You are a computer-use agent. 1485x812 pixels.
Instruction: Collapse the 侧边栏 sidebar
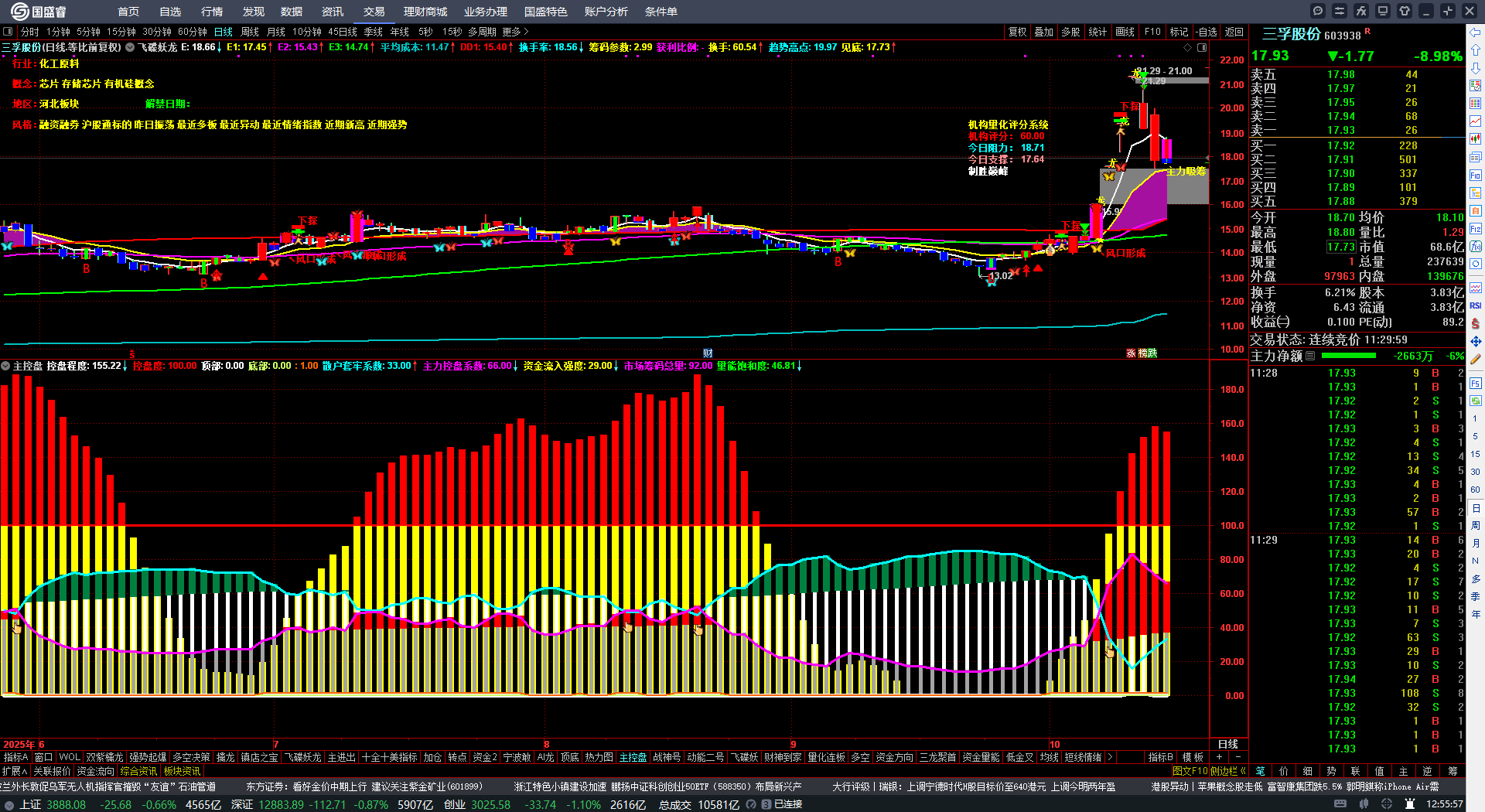tap(1228, 771)
